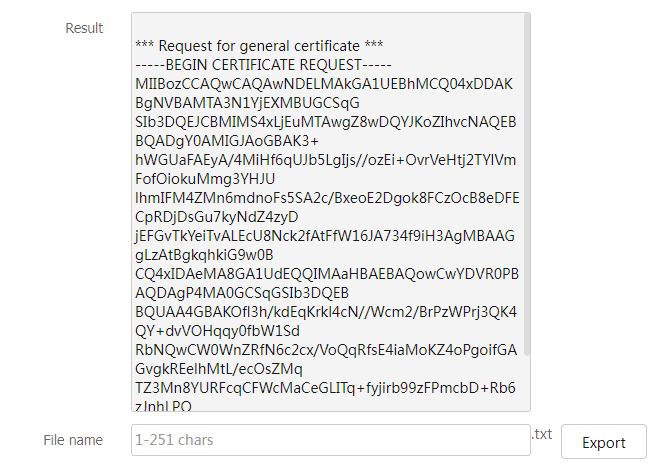Click the line starting with IhmIFM4ZMn6
The image size is (672, 473).
pos(327,198)
